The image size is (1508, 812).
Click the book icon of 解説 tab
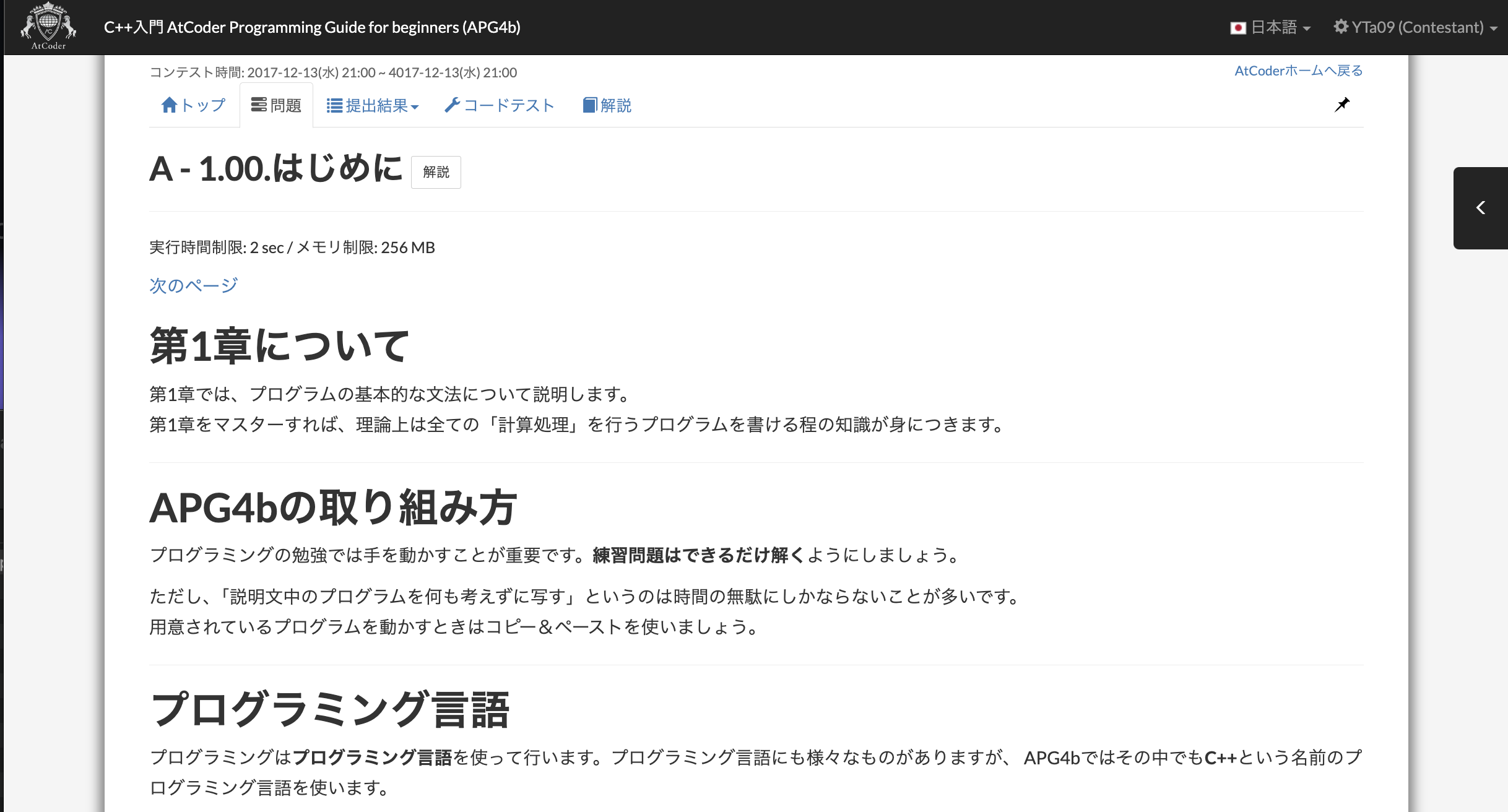click(x=590, y=105)
